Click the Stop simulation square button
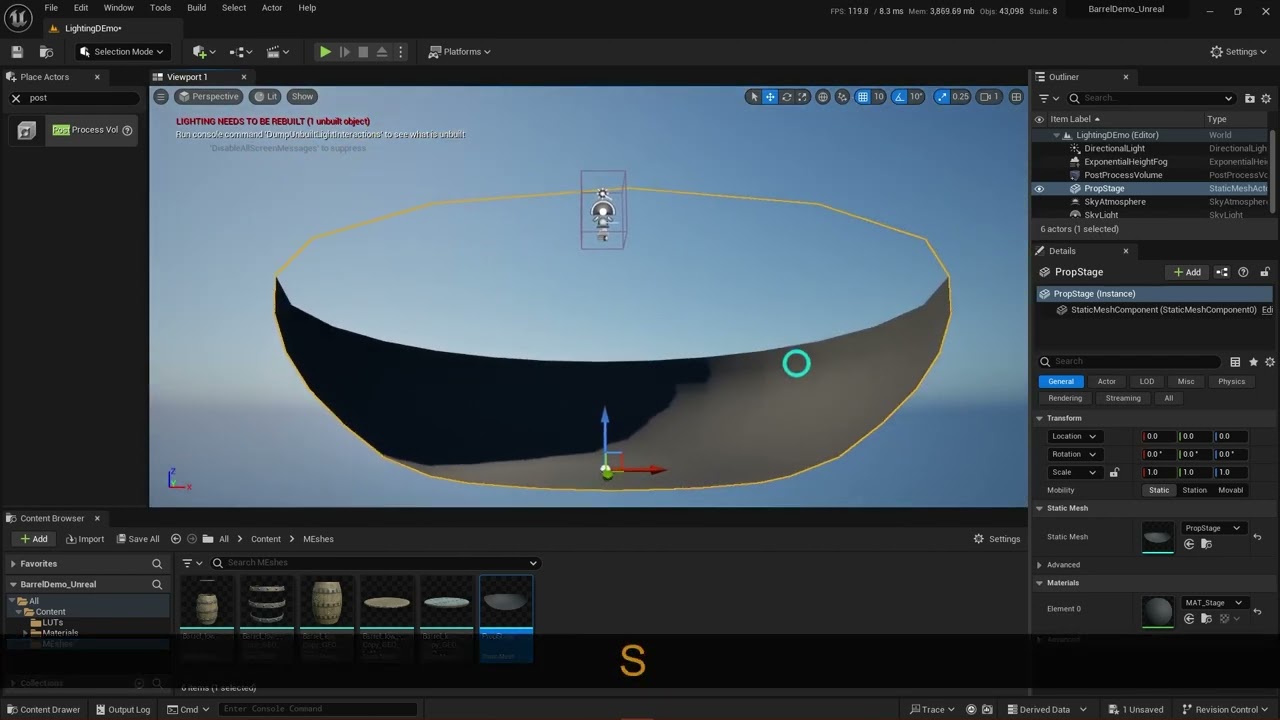This screenshot has height=720, width=1280. point(363,52)
